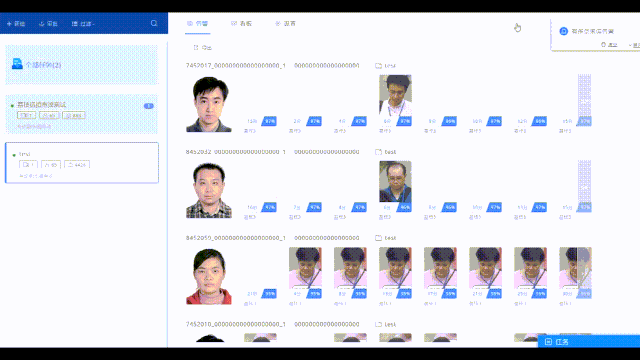This screenshot has height=360, width=640.
Task: Select the first task card with blue badge
Action: tap(82, 114)
